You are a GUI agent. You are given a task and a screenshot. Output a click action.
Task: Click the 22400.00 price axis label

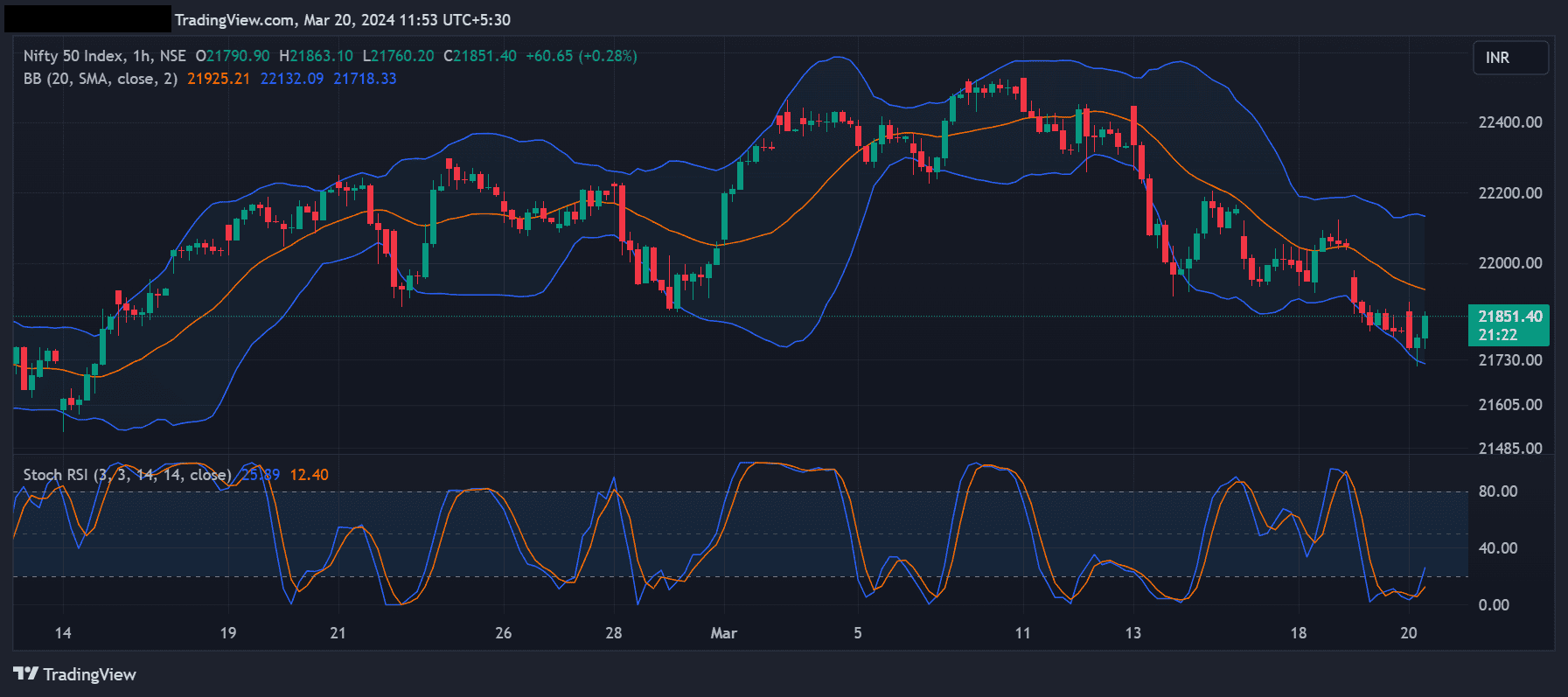click(1510, 122)
